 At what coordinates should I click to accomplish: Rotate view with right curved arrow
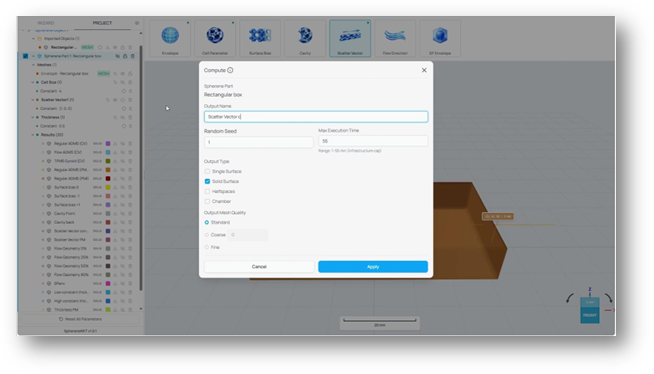(609, 298)
